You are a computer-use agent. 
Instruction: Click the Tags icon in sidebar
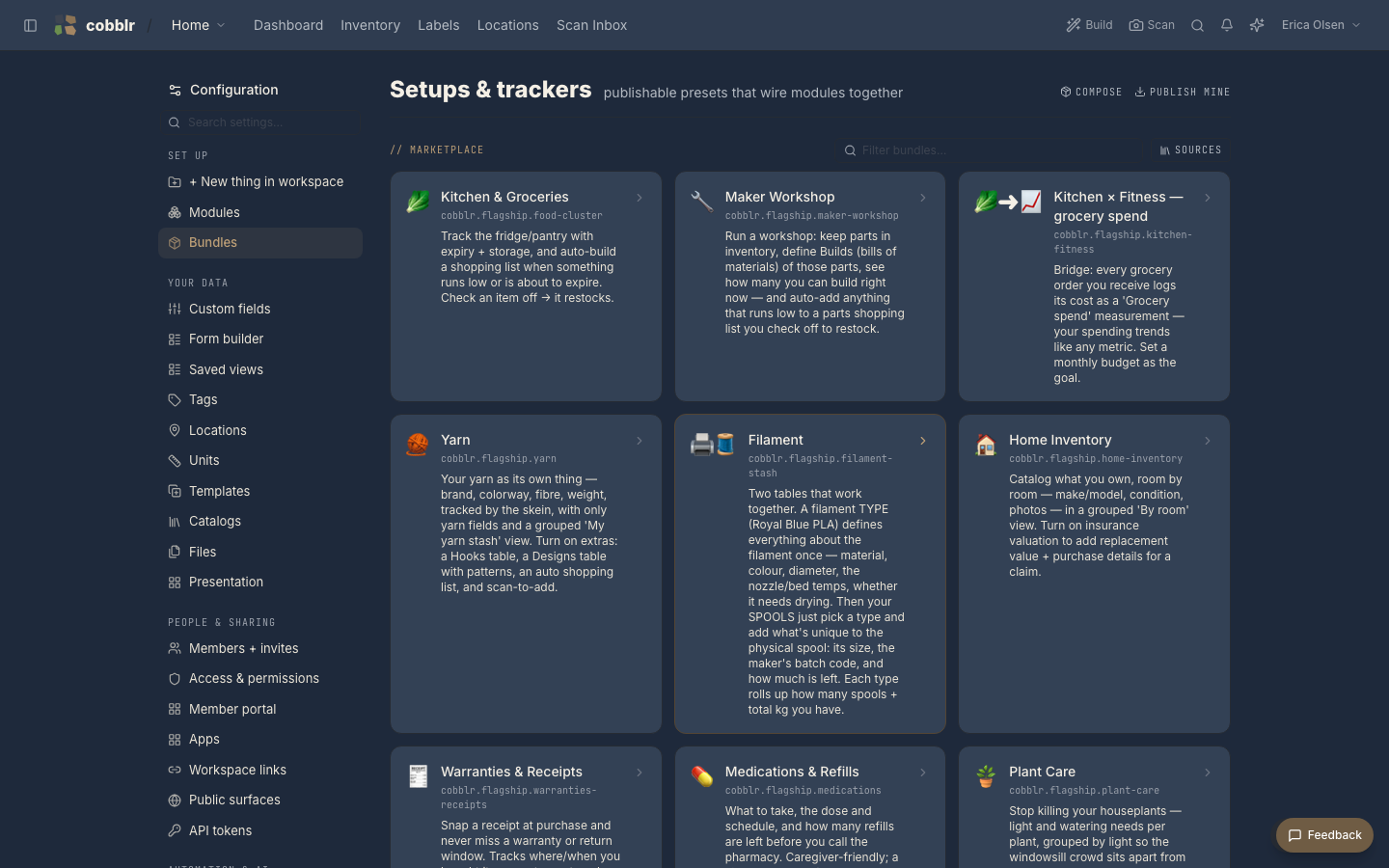pos(175,400)
